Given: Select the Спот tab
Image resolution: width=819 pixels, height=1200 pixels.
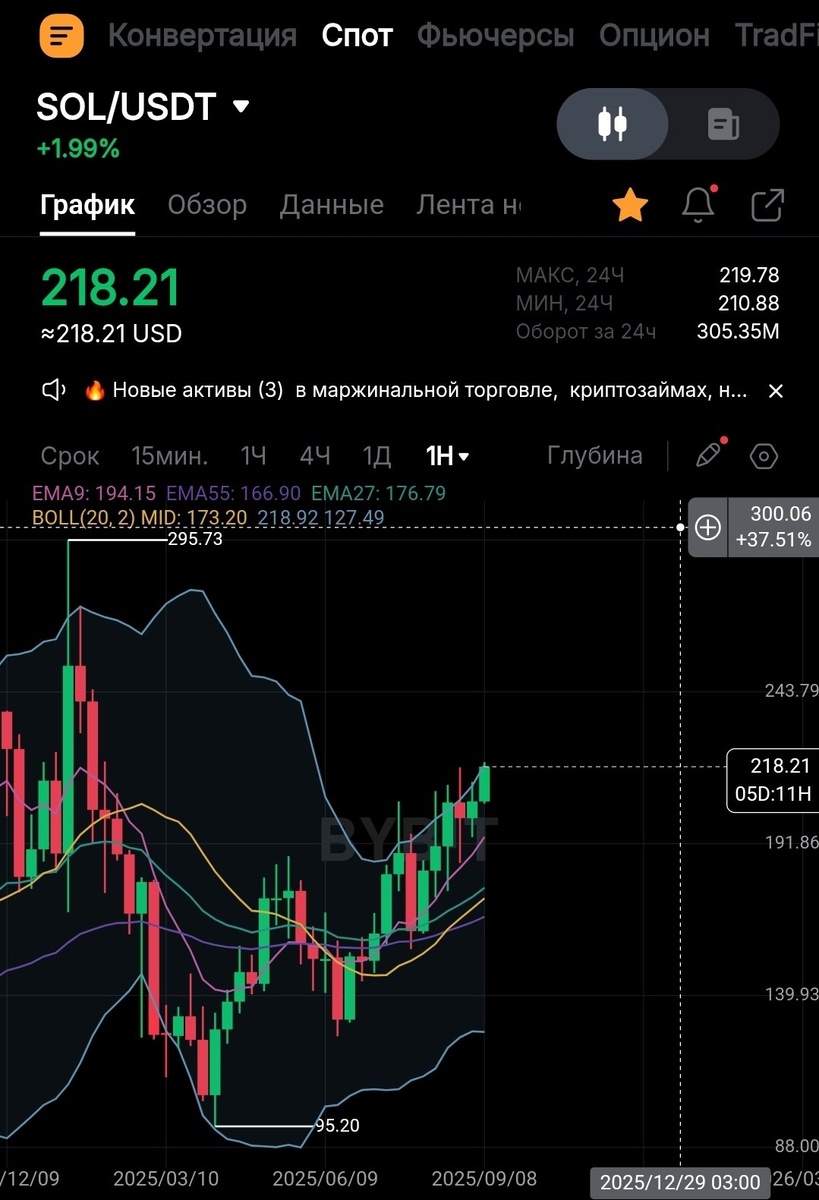Looking at the screenshot, I should point(357,36).
